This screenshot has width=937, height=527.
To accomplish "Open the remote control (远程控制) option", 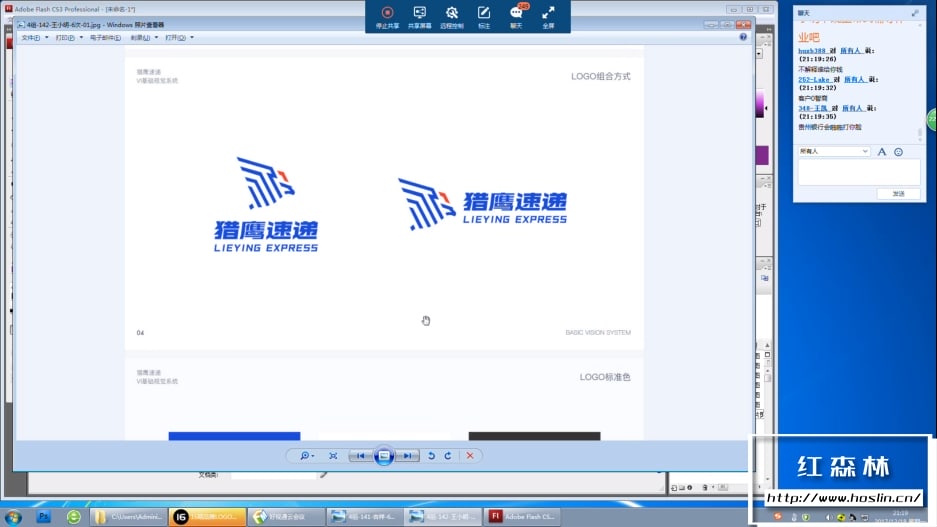I will coord(452,17).
